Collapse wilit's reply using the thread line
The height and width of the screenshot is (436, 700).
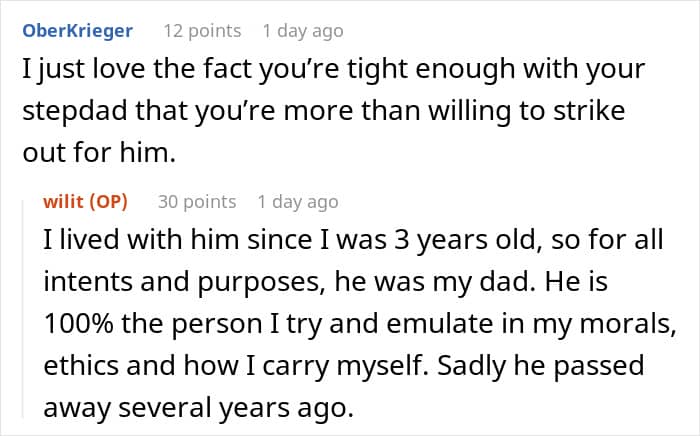point(23,309)
